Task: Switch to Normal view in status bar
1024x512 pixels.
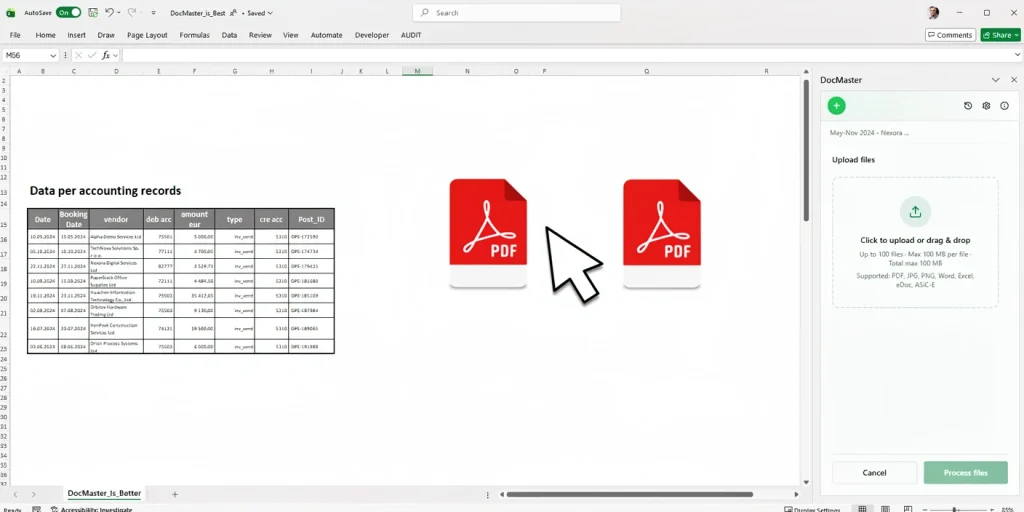Action: 863,509
